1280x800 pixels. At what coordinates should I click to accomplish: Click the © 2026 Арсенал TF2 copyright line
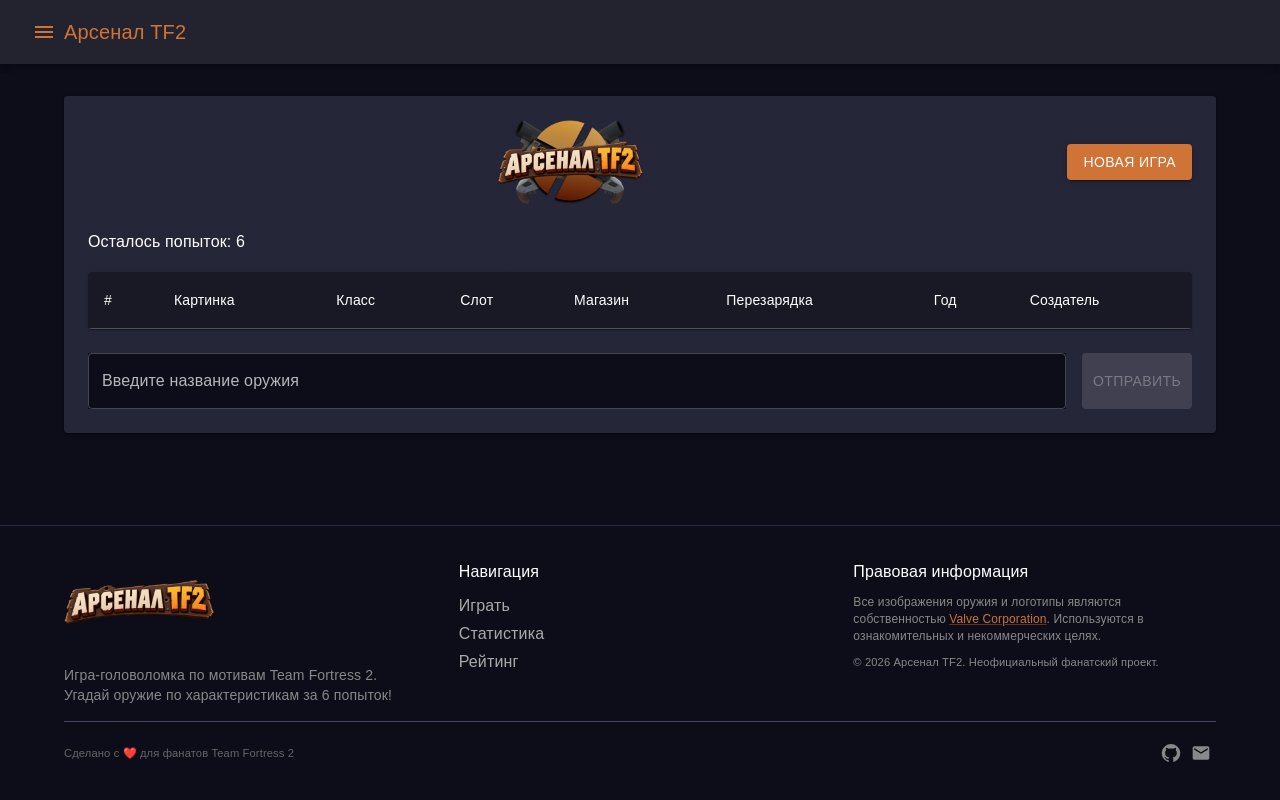click(x=1006, y=662)
